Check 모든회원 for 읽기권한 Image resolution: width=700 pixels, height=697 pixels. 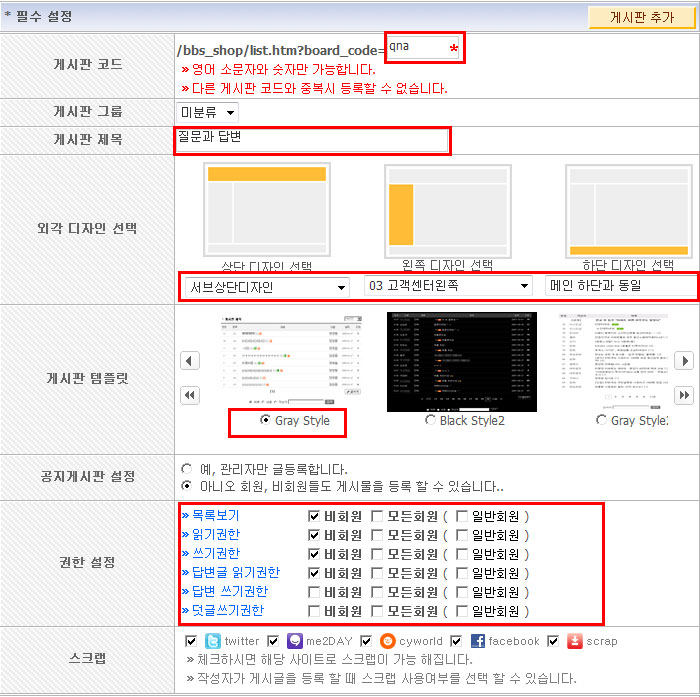click(377, 535)
